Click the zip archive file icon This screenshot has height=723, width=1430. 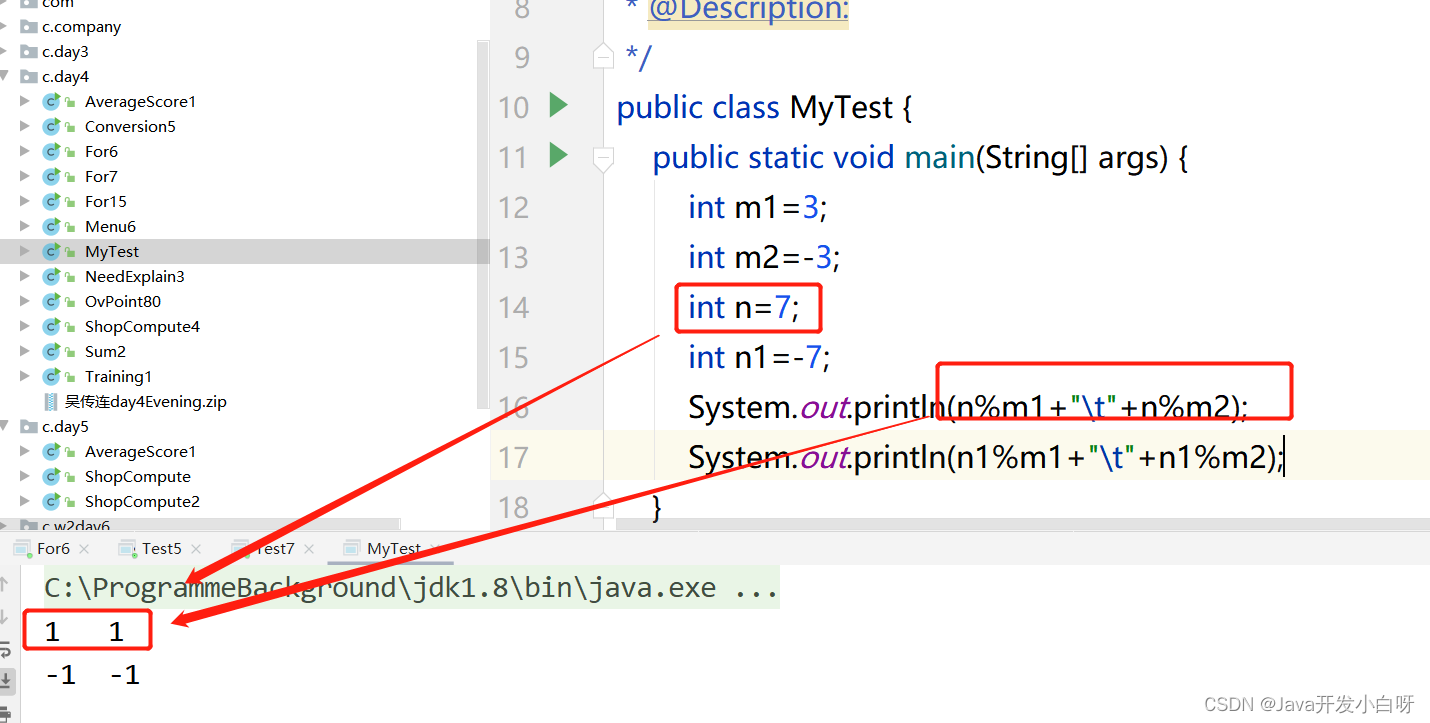coord(52,402)
